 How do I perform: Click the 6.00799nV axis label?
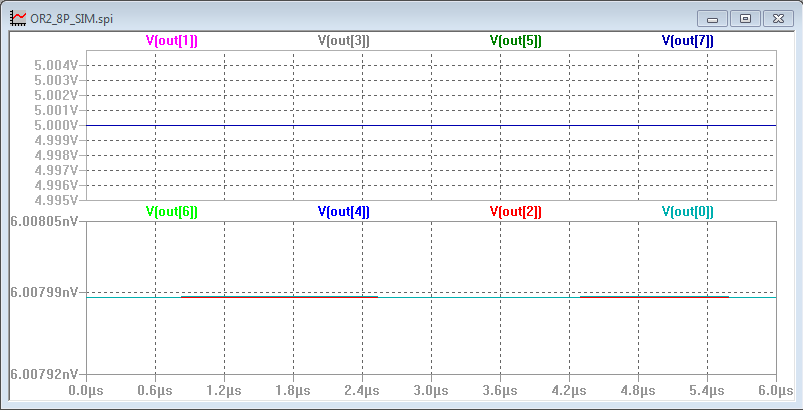(45, 293)
